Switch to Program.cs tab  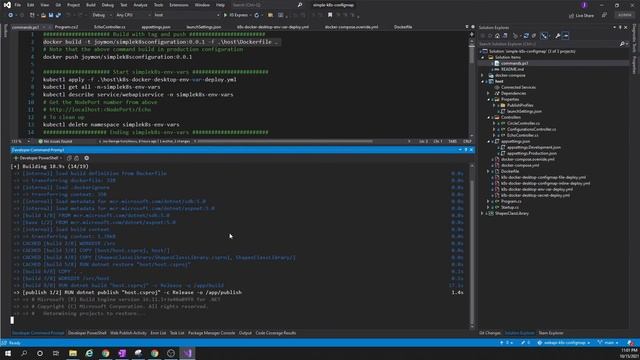click(x=66, y=27)
